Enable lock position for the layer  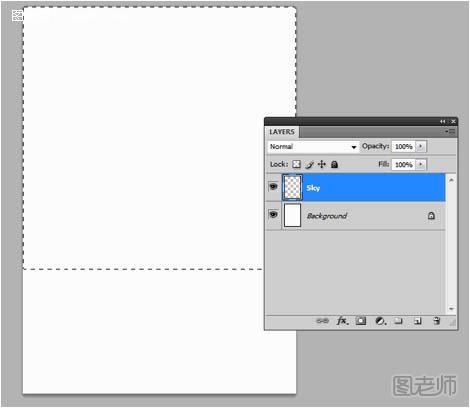click(x=322, y=164)
